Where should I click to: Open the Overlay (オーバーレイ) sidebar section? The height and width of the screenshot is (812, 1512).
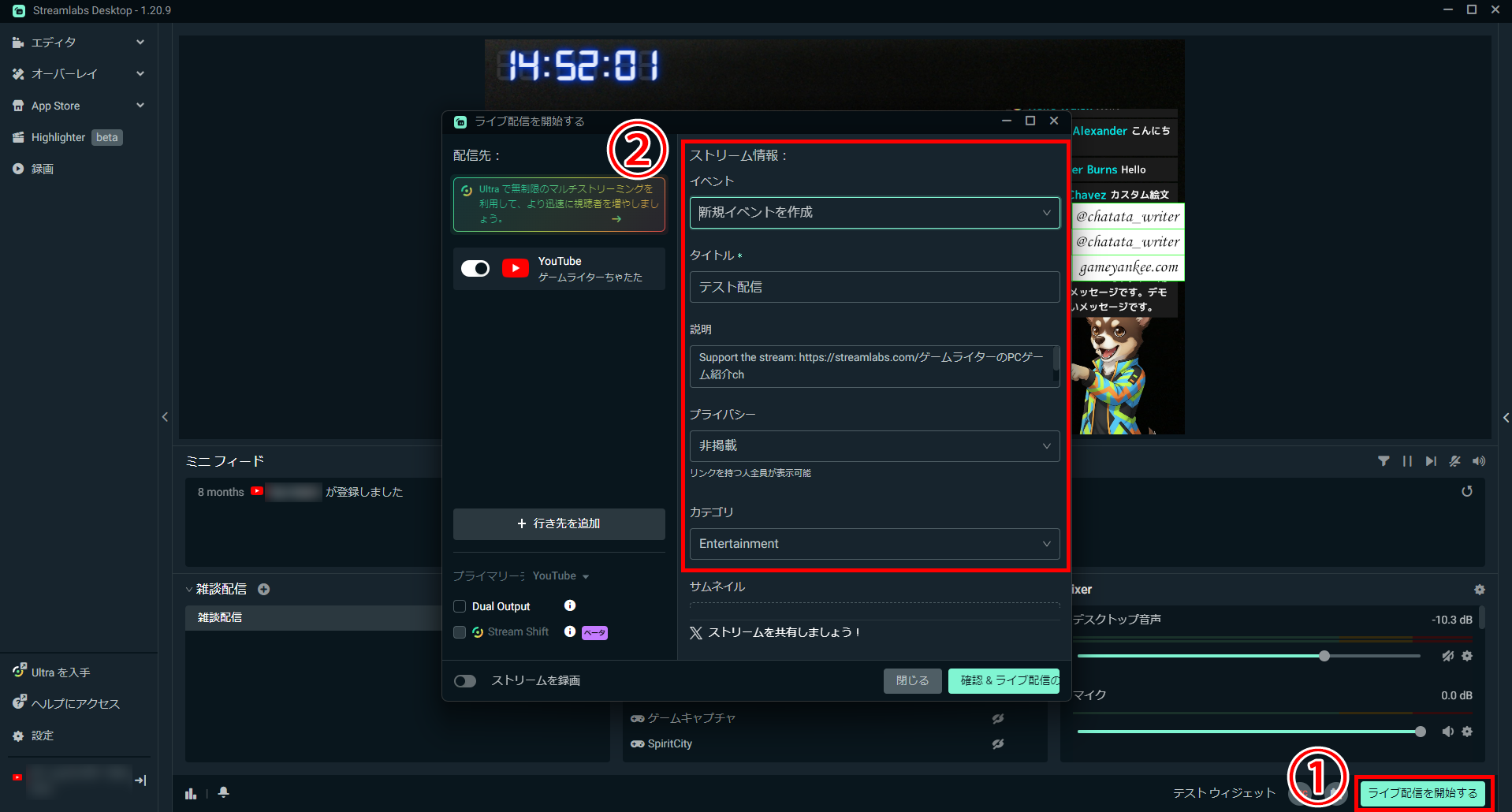coord(65,74)
